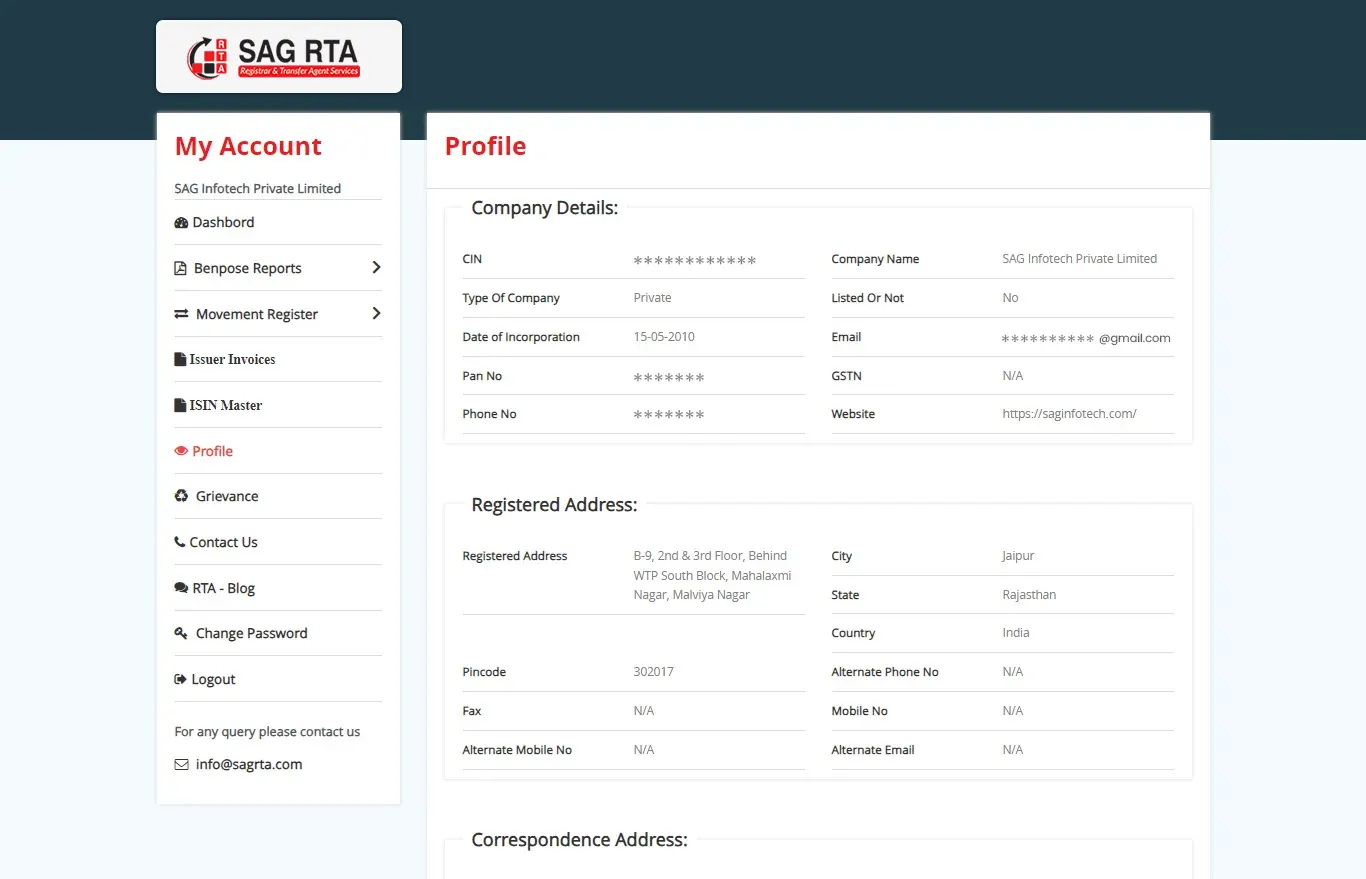Click the info@sagrta.com email link
The height and width of the screenshot is (879, 1366).
coord(249,764)
